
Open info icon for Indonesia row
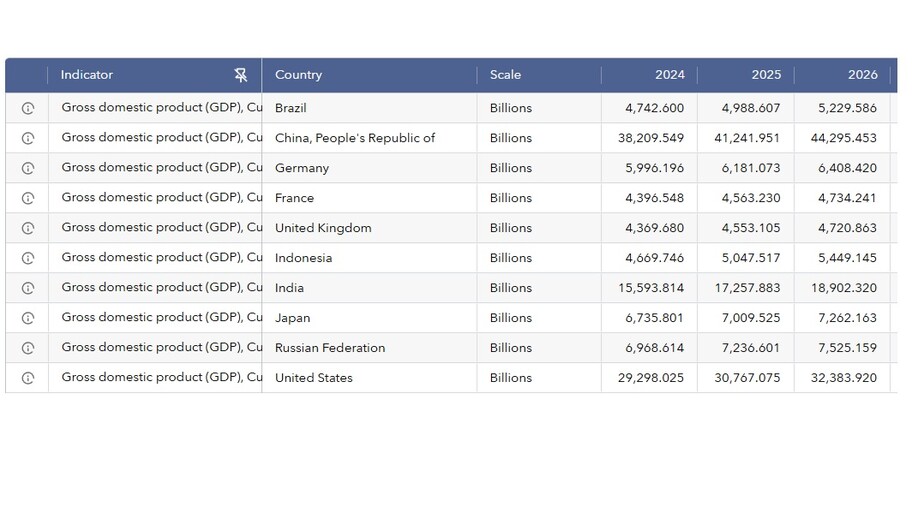pos(28,258)
